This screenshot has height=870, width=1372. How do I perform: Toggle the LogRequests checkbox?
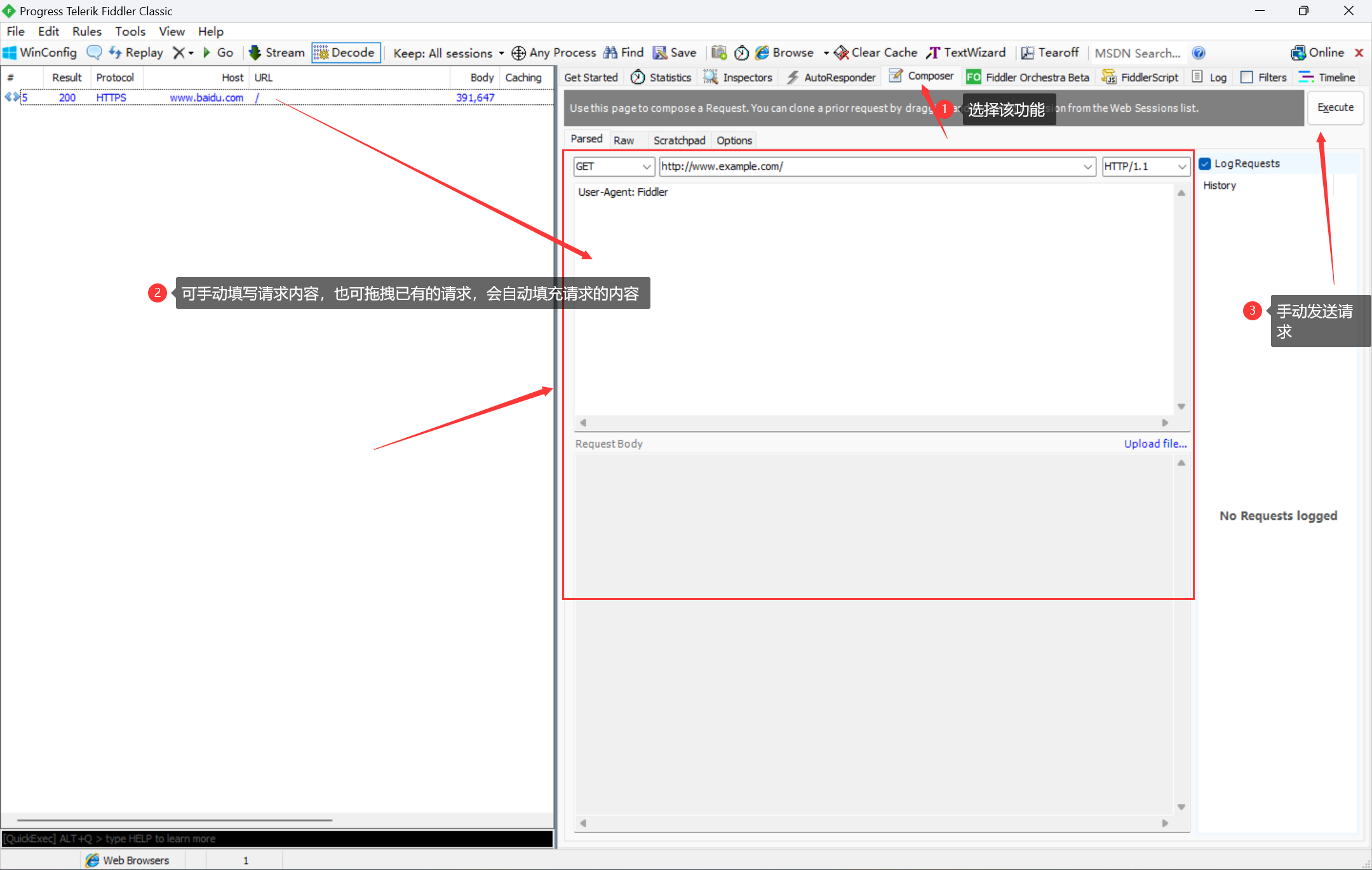(1204, 163)
